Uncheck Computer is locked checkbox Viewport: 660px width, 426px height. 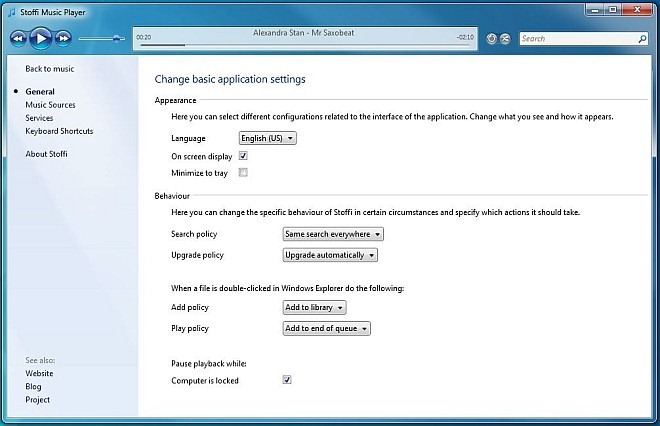click(x=287, y=380)
